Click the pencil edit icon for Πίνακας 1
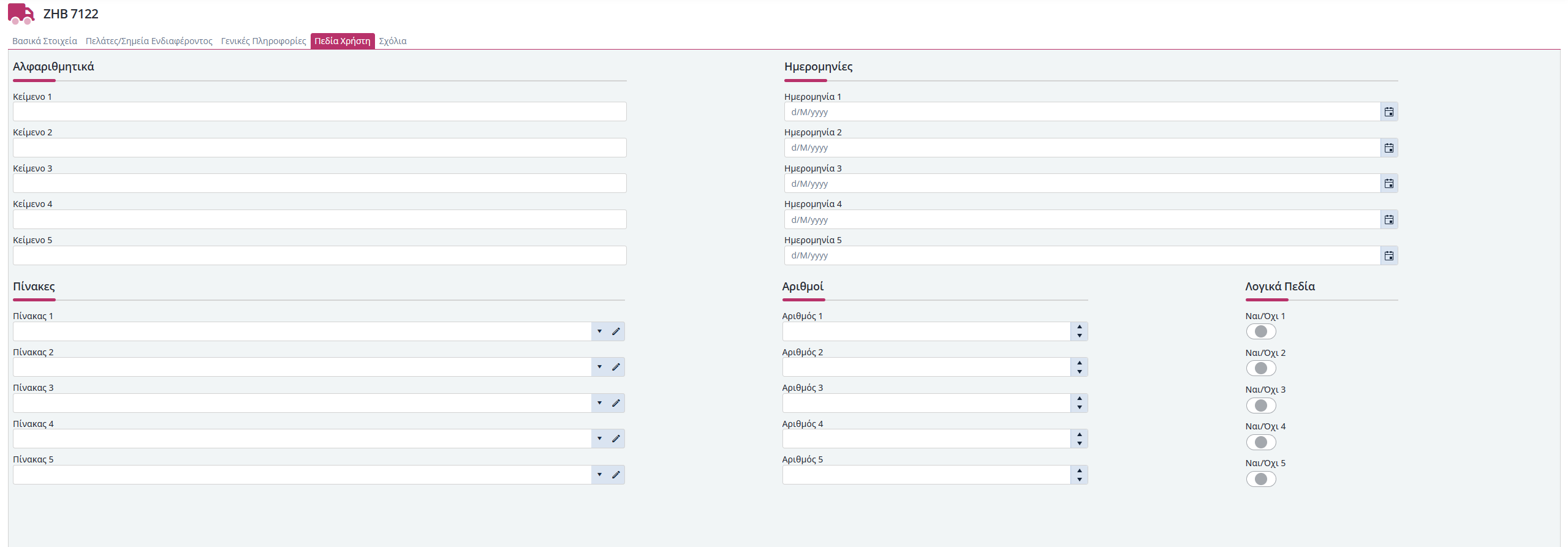 pos(616,331)
